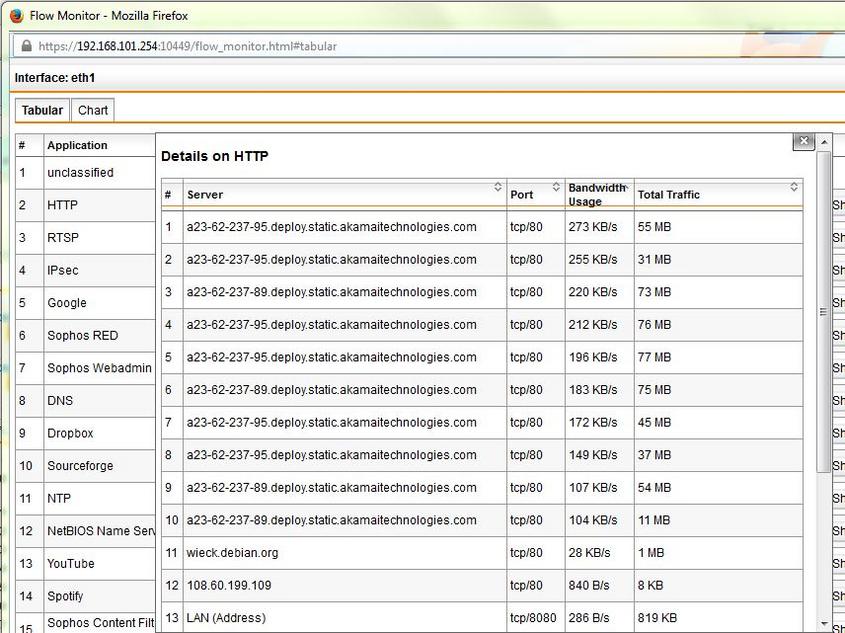Click the 11 MB total traffic value
The height and width of the screenshot is (633, 845).
[654, 520]
